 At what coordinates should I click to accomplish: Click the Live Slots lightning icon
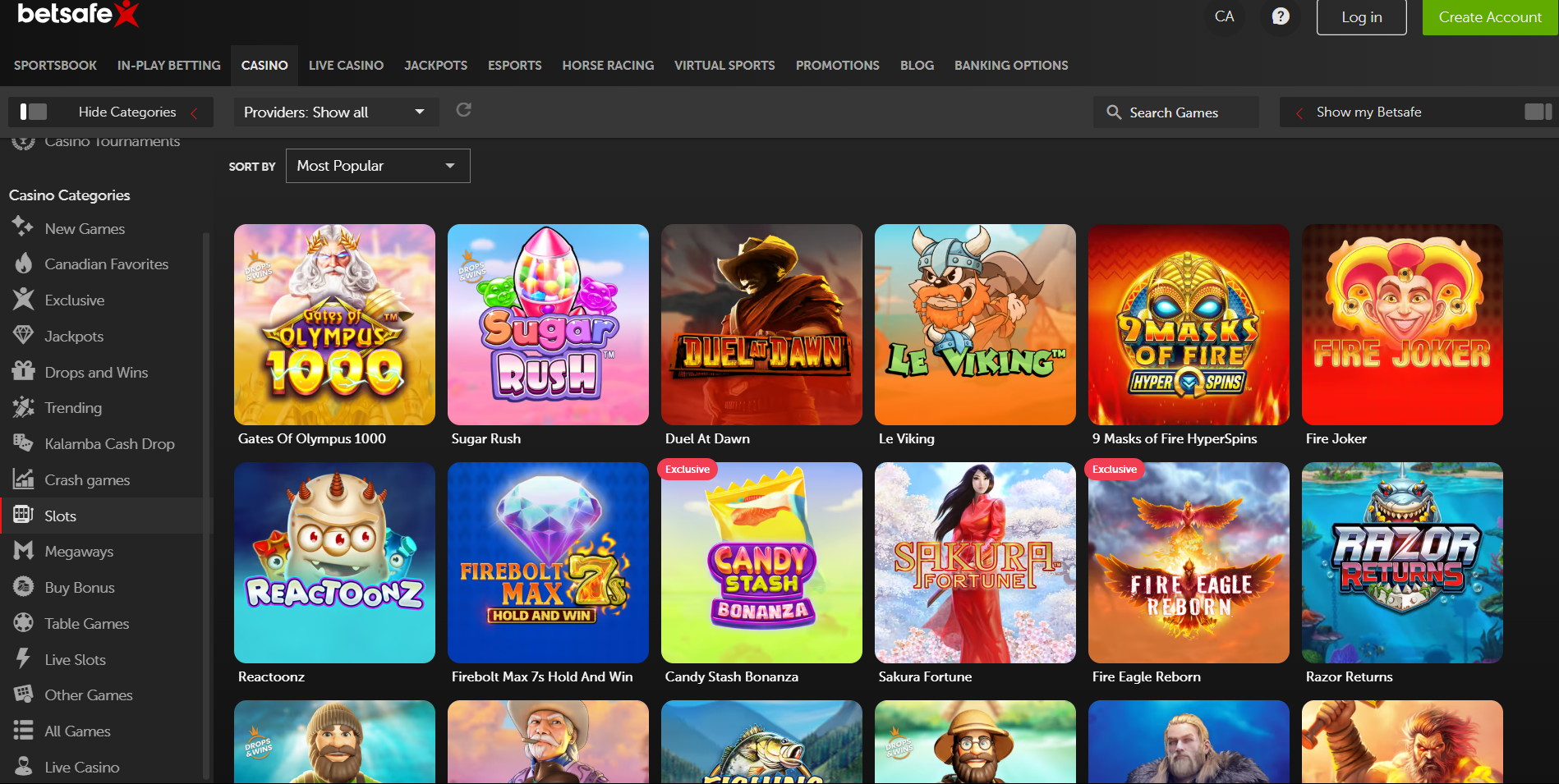[23, 658]
